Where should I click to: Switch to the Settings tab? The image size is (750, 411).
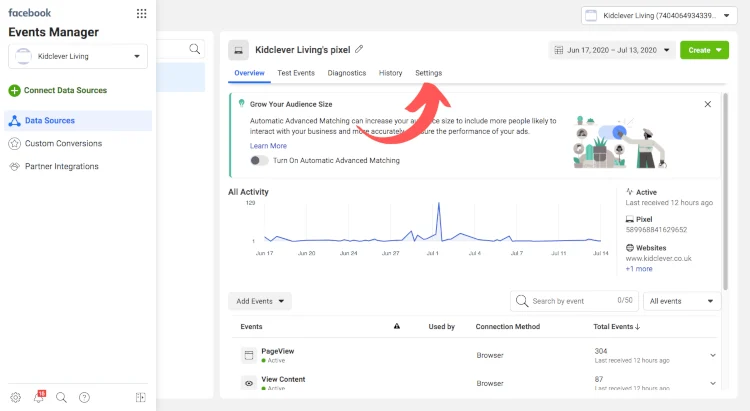click(x=428, y=73)
